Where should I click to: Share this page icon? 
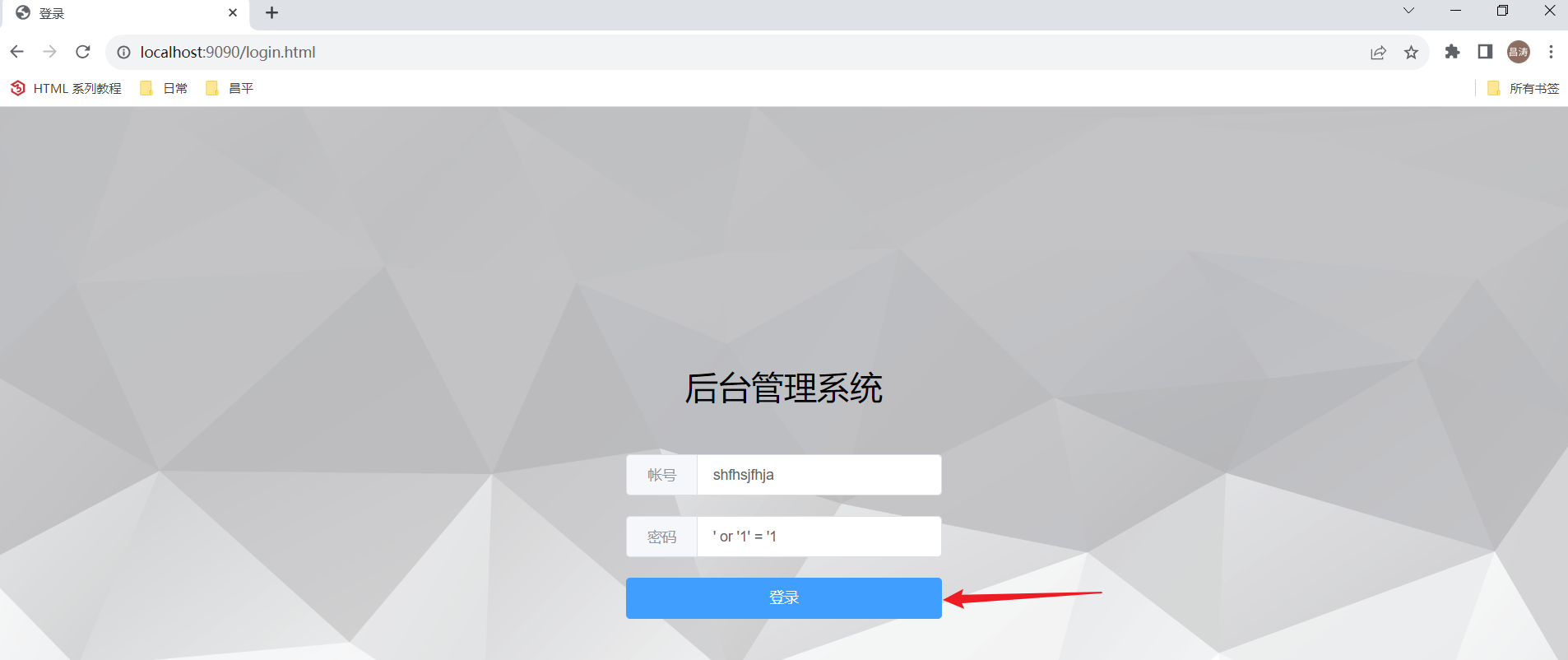1378,52
